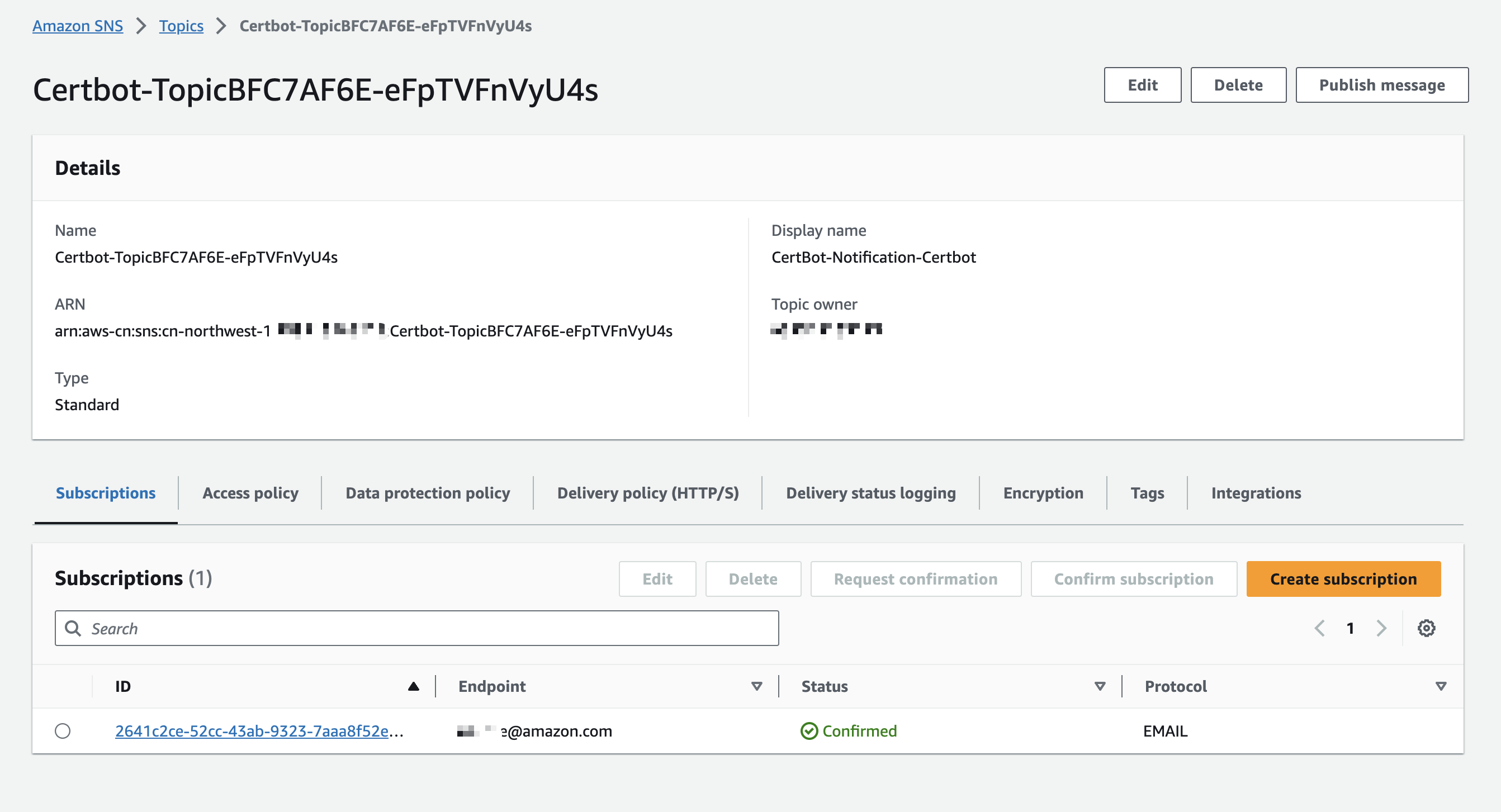Click the Confirmed status check icon
The image size is (1501, 812).
pyautogui.click(x=809, y=730)
